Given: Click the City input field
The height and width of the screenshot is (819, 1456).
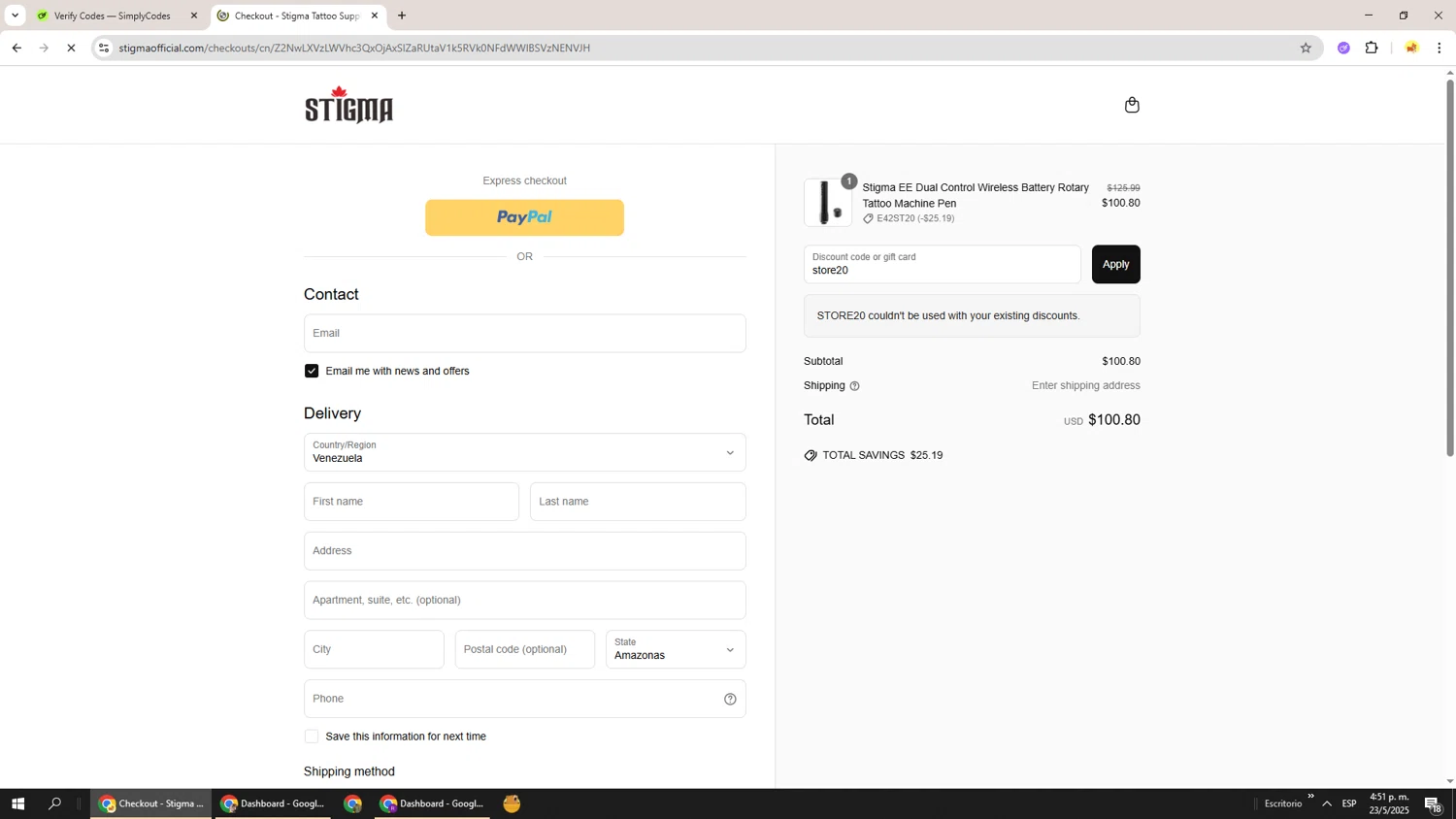Looking at the screenshot, I should click(x=374, y=649).
